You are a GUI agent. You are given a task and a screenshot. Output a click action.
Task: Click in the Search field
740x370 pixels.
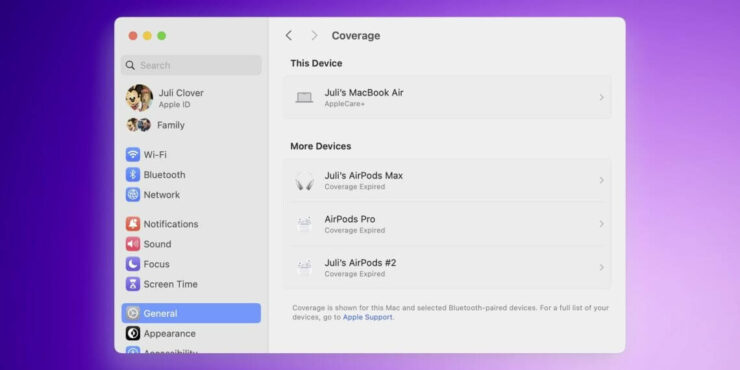tap(191, 65)
